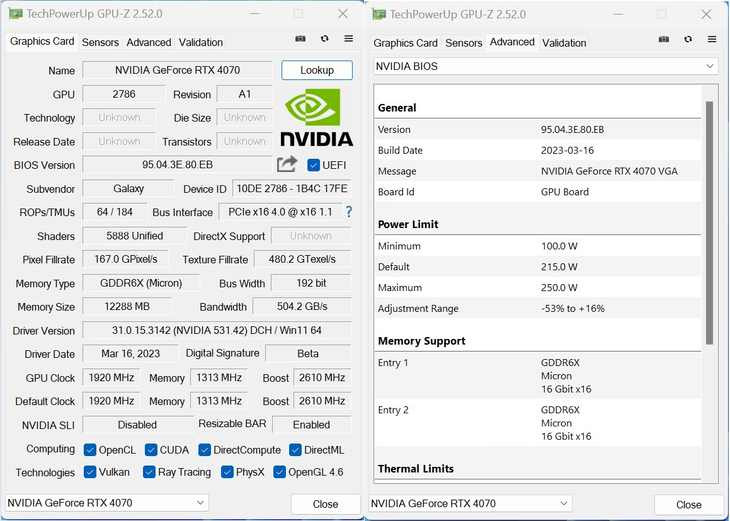
Task: Click the Device ID field
Action: pyautogui.click(x=292, y=189)
